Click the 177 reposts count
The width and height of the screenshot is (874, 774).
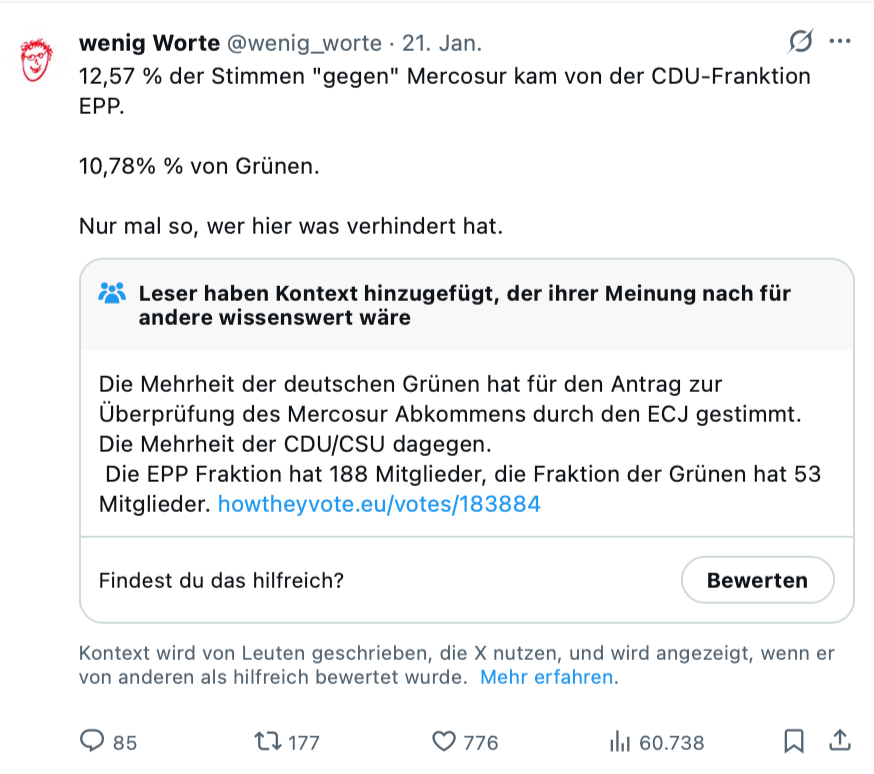pyautogui.click(x=304, y=742)
